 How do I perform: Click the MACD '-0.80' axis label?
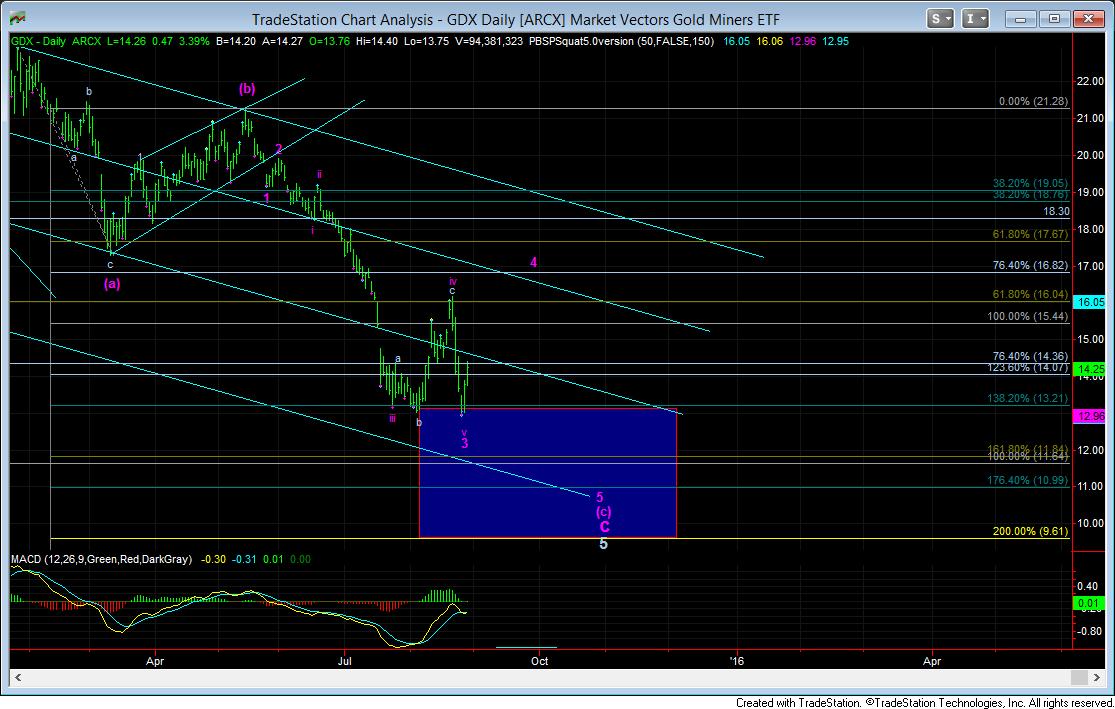pos(1088,631)
